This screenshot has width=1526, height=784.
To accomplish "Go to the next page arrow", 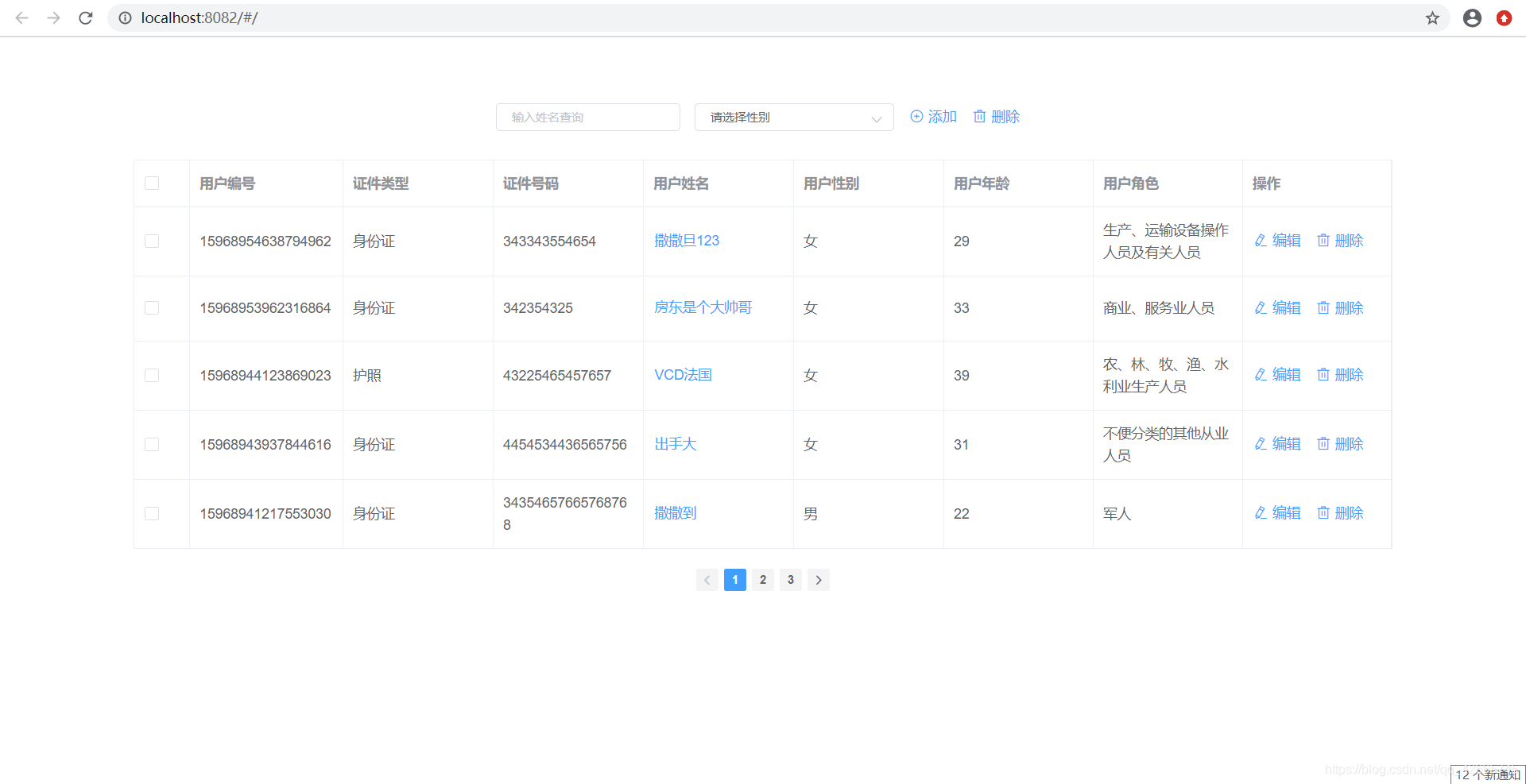I will pos(819,580).
